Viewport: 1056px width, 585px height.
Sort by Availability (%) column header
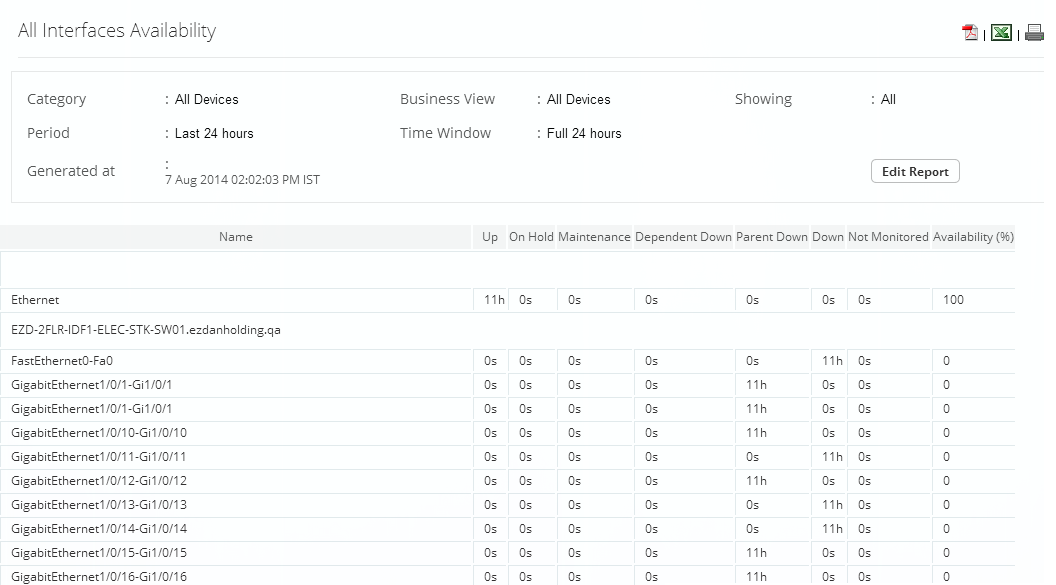click(x=973, y=237)
